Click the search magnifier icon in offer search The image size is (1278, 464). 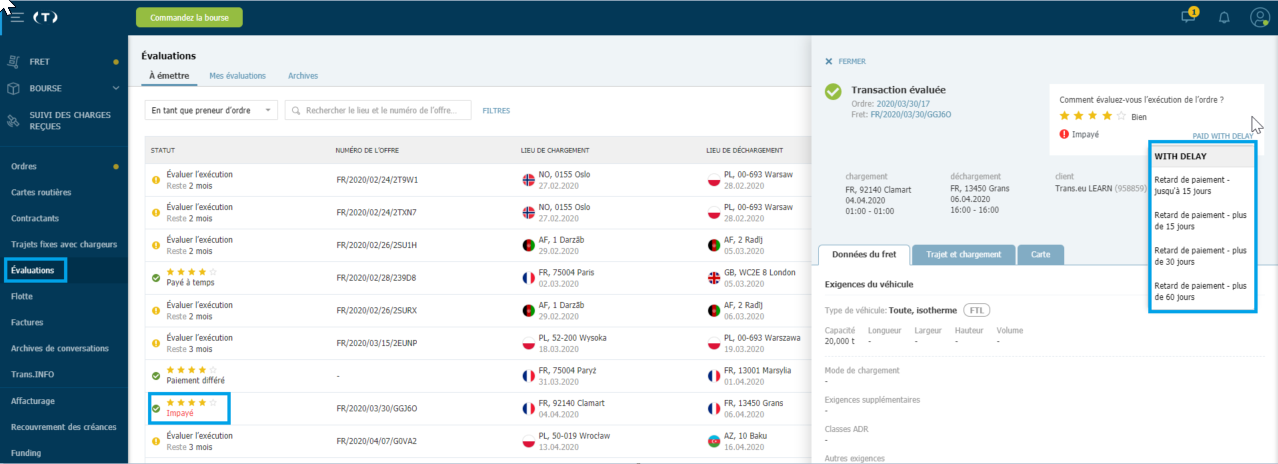297,110
